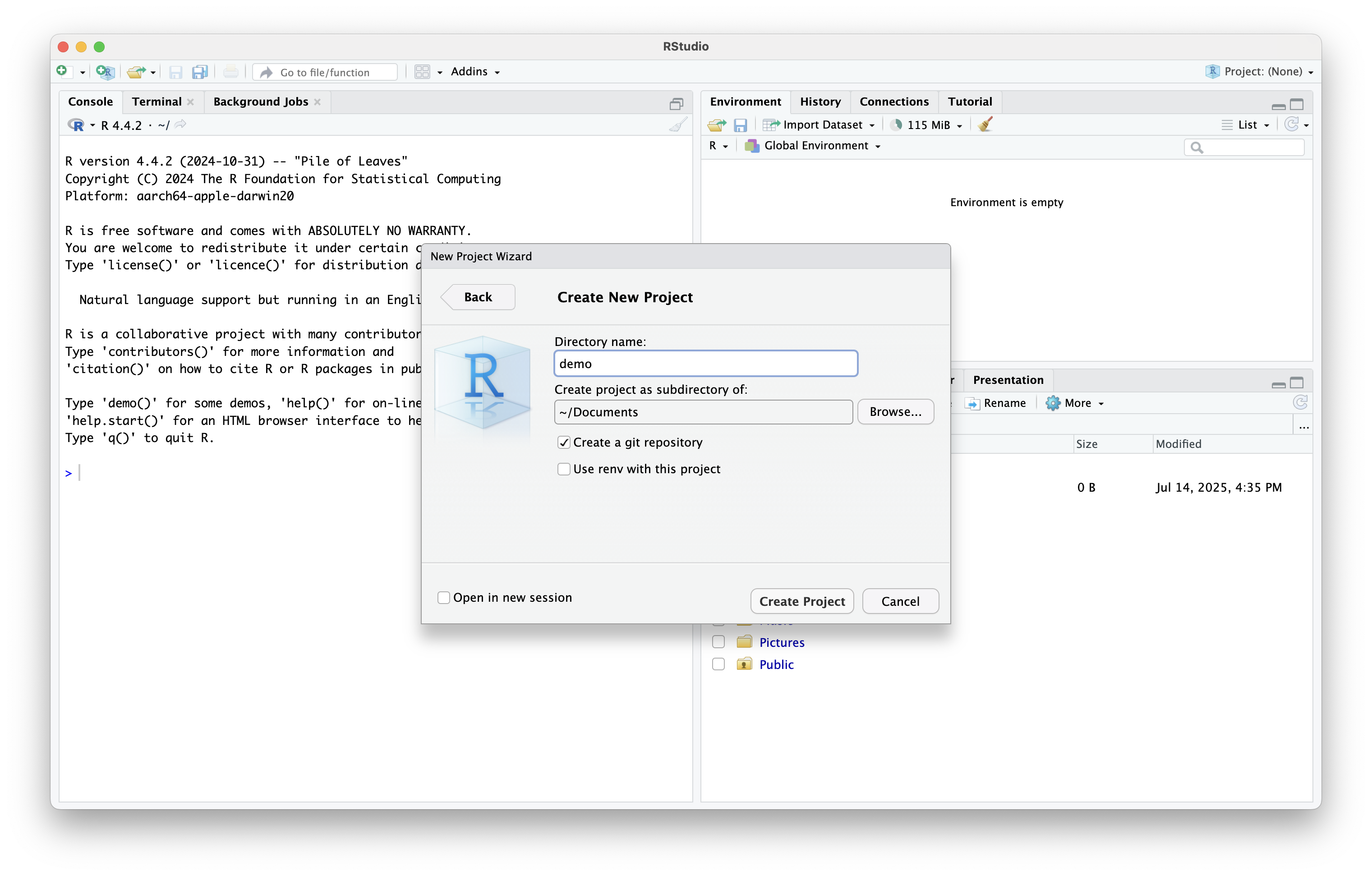Click the Create a Project toolbar icon
Screen dimensions: 1372x876
pos(105,72)
